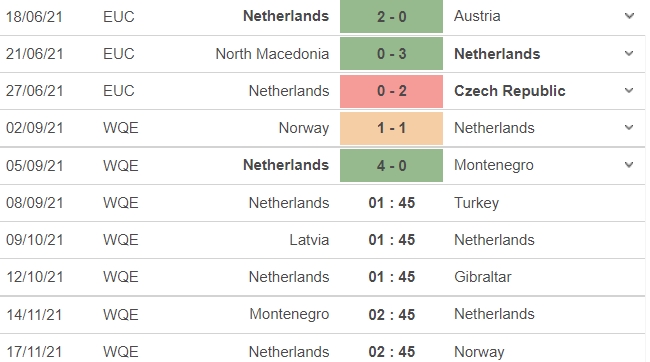650x362 pixels.
Task: Click the green 2 - 0 score box
Action: click(391, 16)
